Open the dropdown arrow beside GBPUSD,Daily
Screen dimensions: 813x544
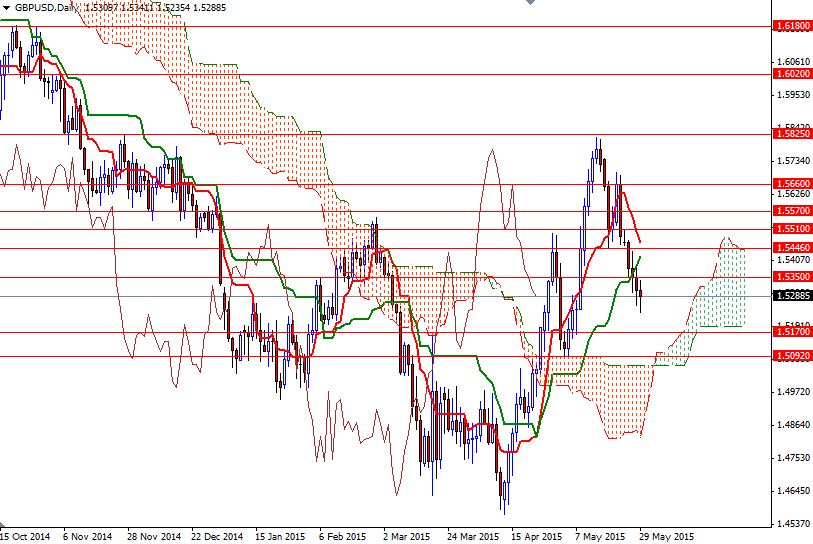coord(6,8)
